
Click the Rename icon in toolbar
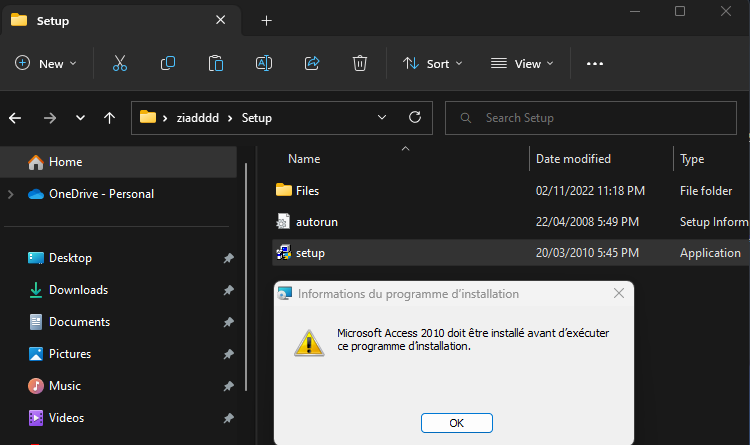[x=264, y=63]
